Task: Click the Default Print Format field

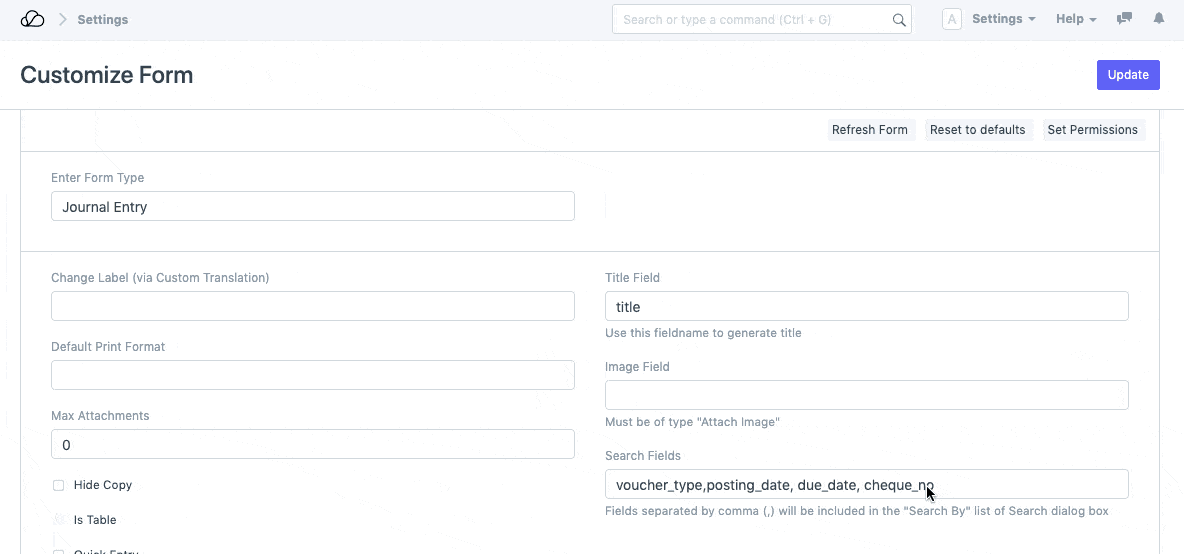Action: pyautogui.click(x=312, y=375)
